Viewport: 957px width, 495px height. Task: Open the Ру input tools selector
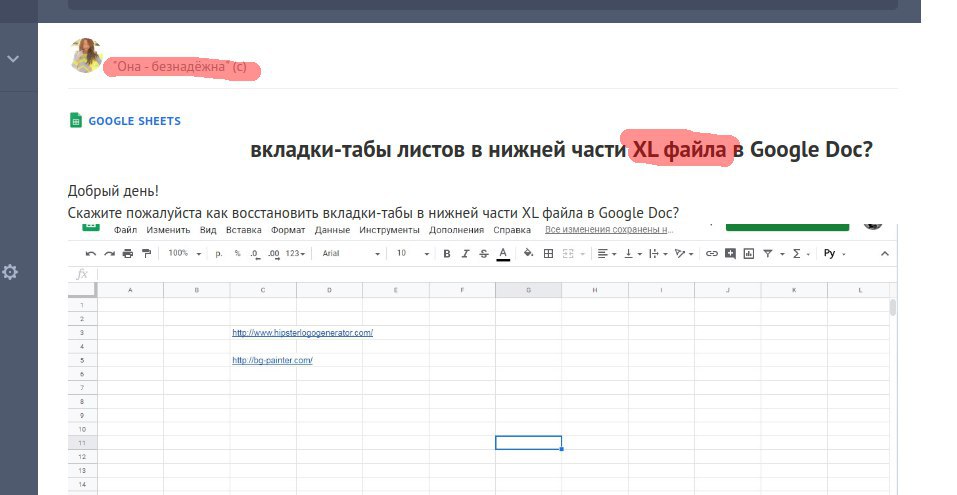point(834,253)
